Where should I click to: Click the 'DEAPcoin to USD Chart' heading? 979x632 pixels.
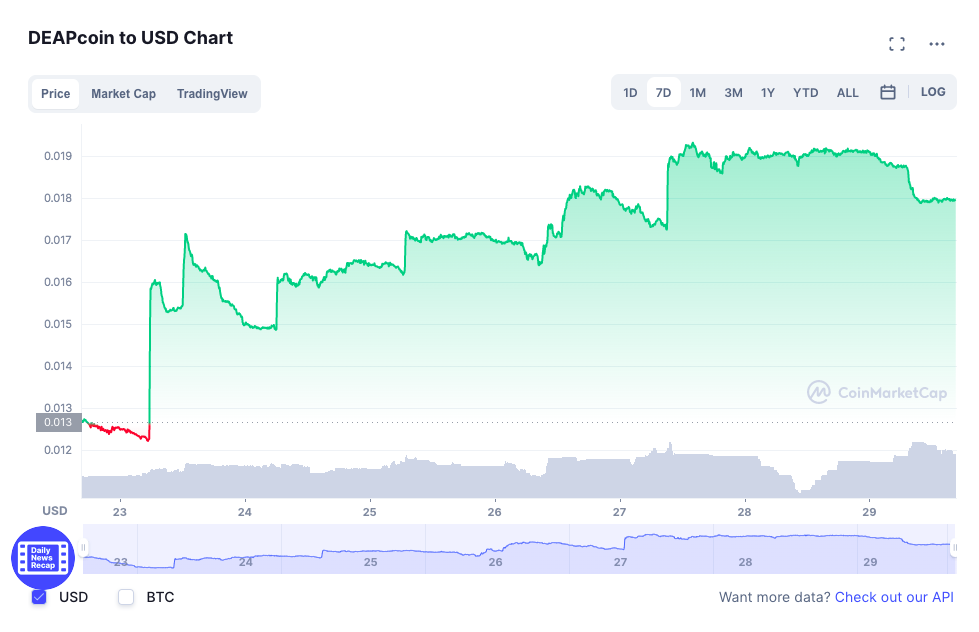click(x=130, y=38)
